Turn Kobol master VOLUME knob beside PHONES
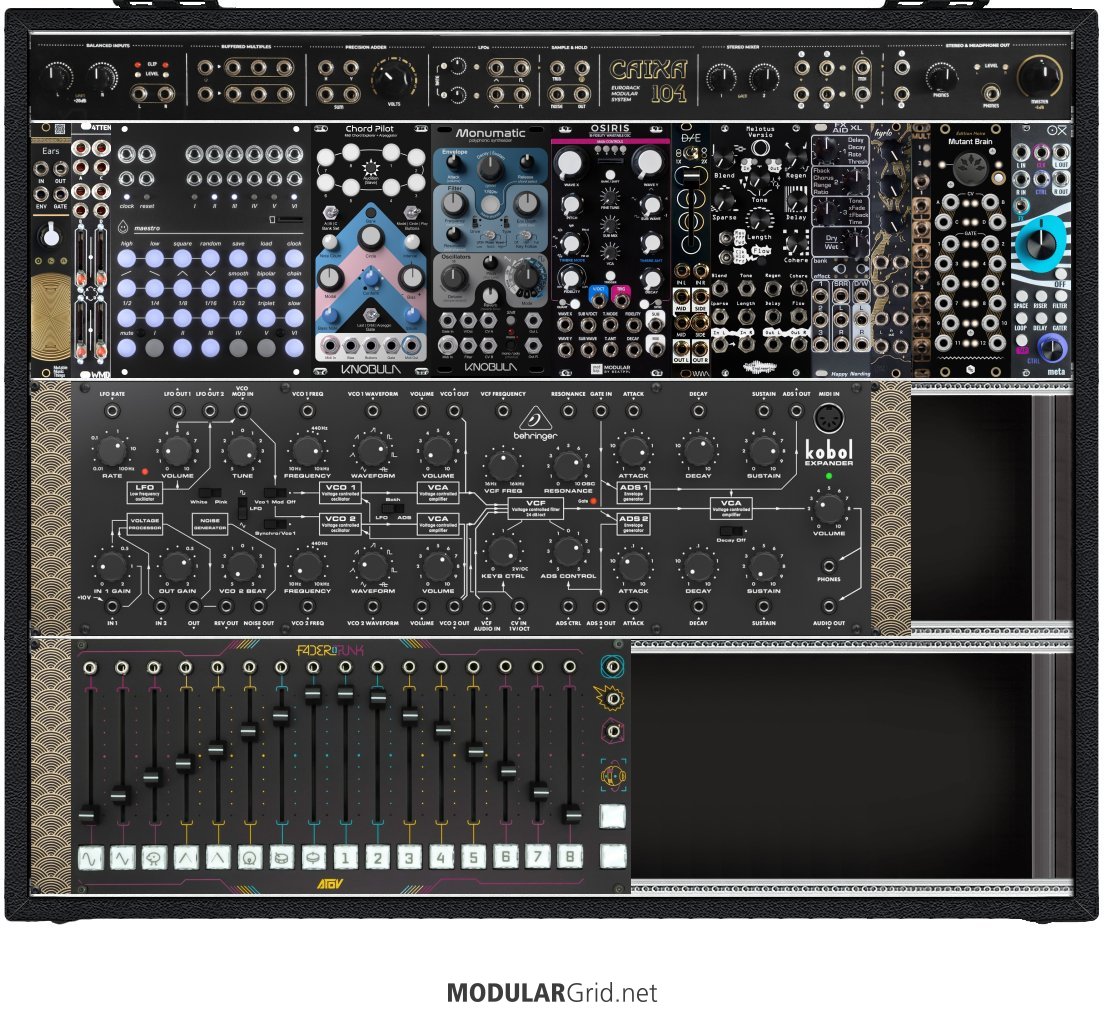Screen dimensions: 1106x1014 point(829,508)
